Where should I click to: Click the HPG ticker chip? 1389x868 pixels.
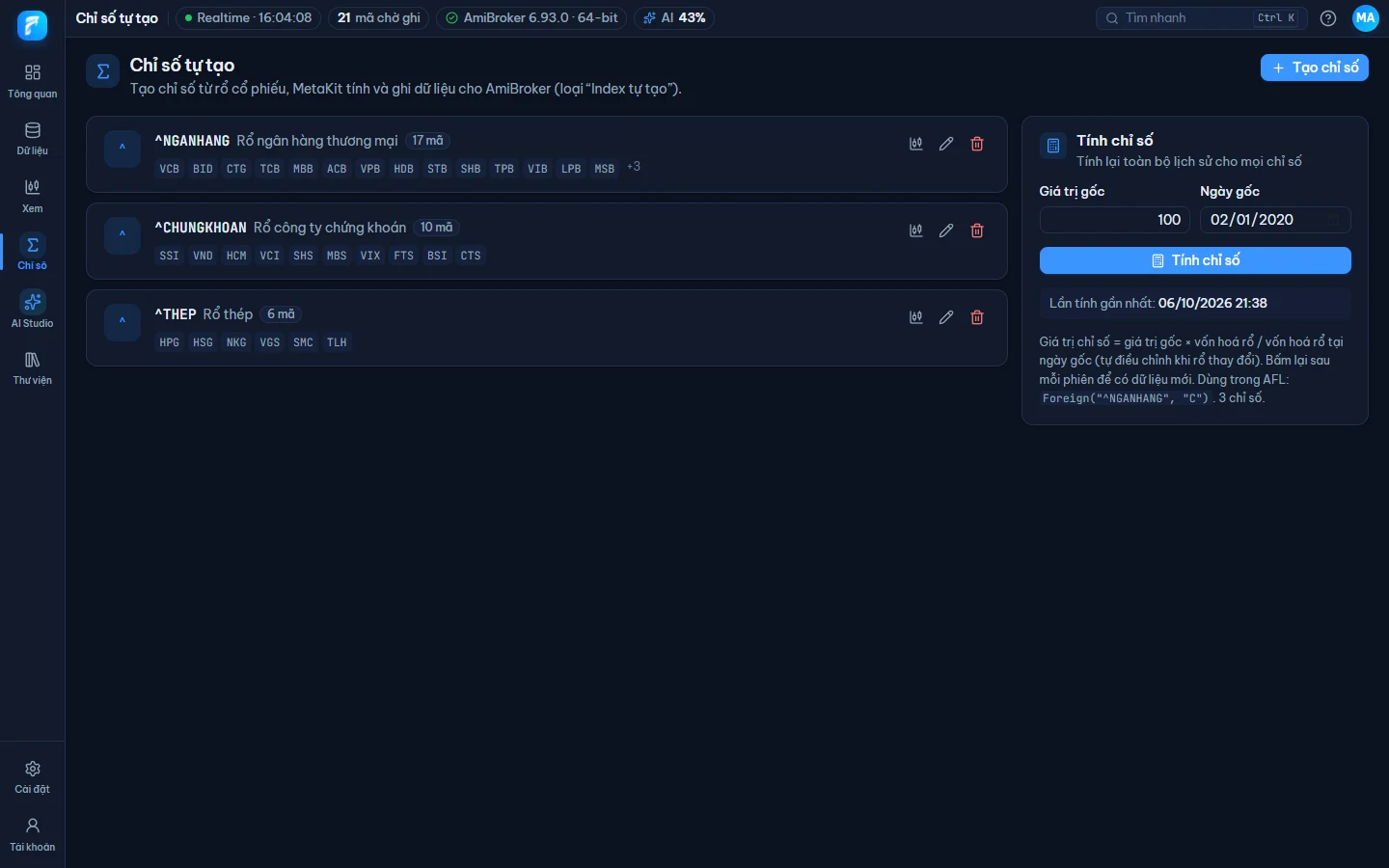pyautogui.click(x=170, y=342)
